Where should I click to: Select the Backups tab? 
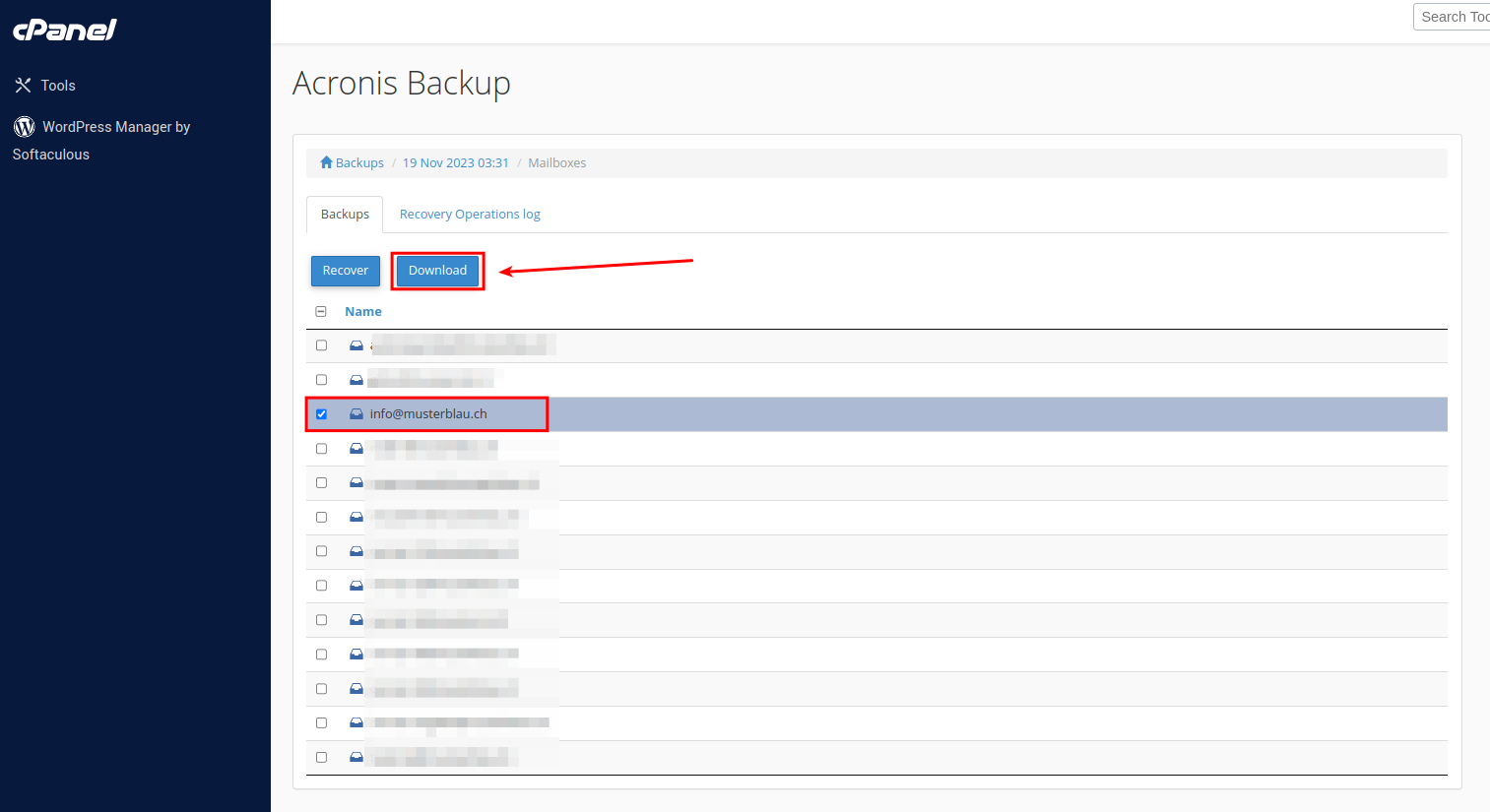click(x=345, y=215)
